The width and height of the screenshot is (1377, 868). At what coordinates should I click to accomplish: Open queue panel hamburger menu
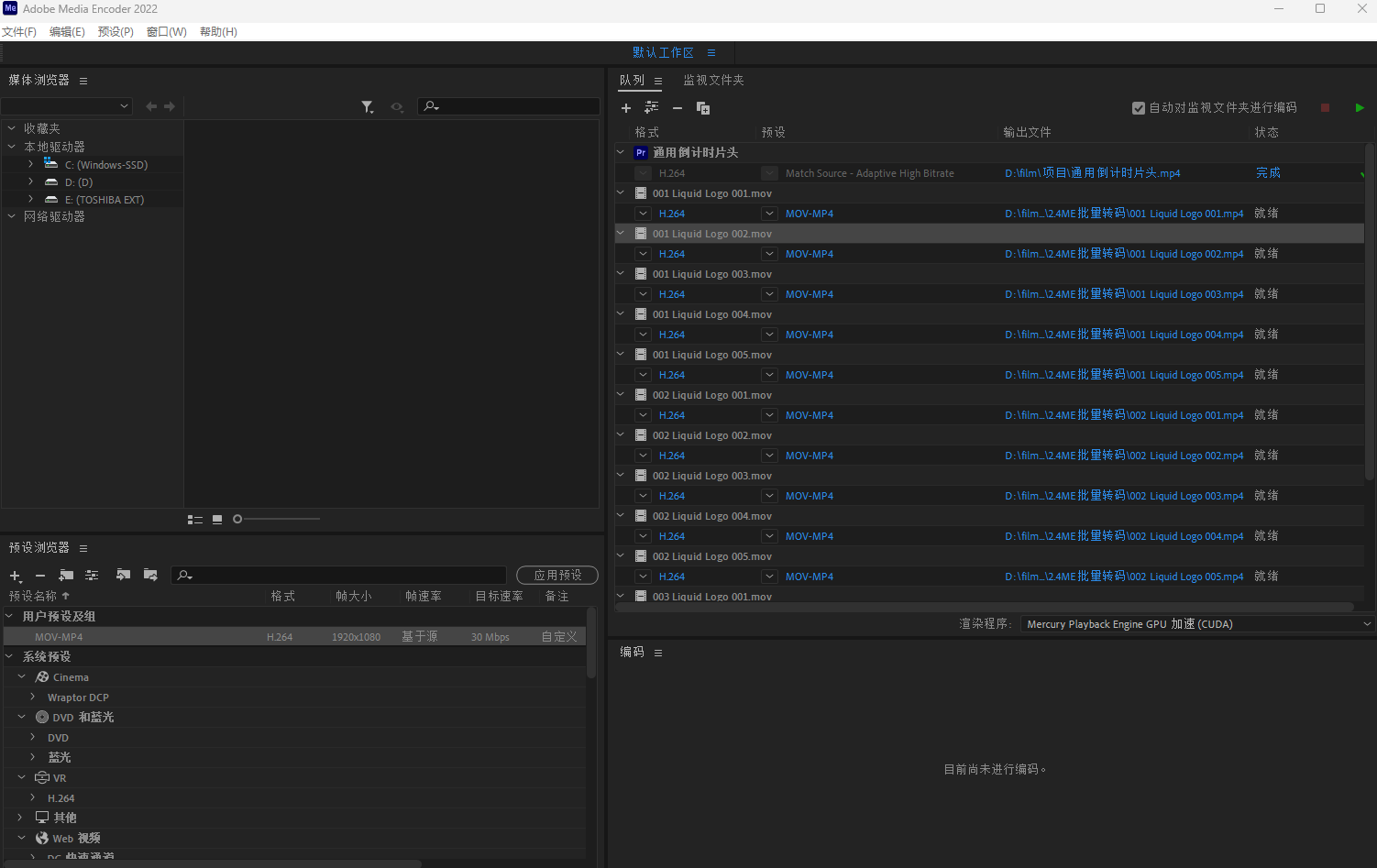click(658, 81)
